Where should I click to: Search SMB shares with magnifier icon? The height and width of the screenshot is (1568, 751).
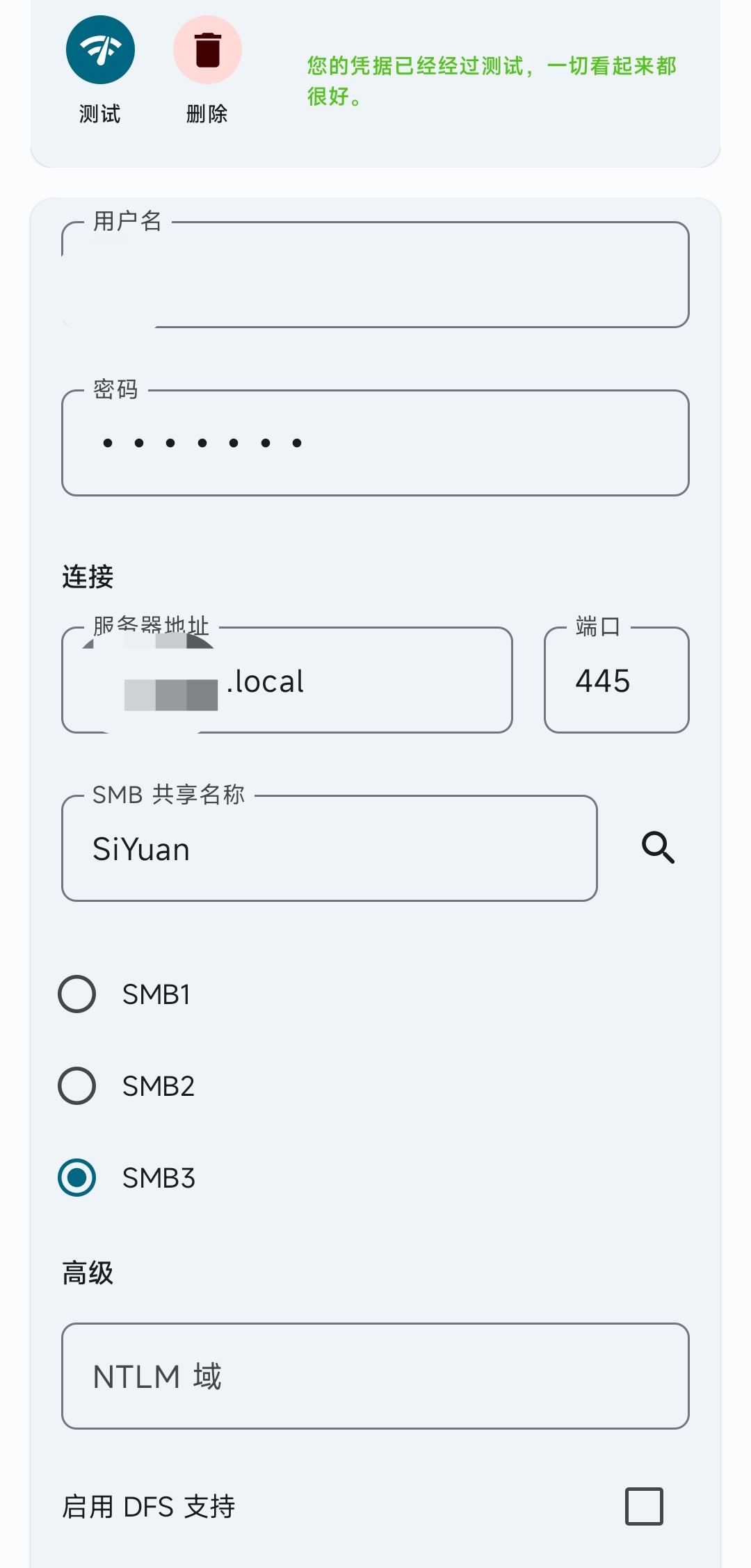click(x=658, y=848)
